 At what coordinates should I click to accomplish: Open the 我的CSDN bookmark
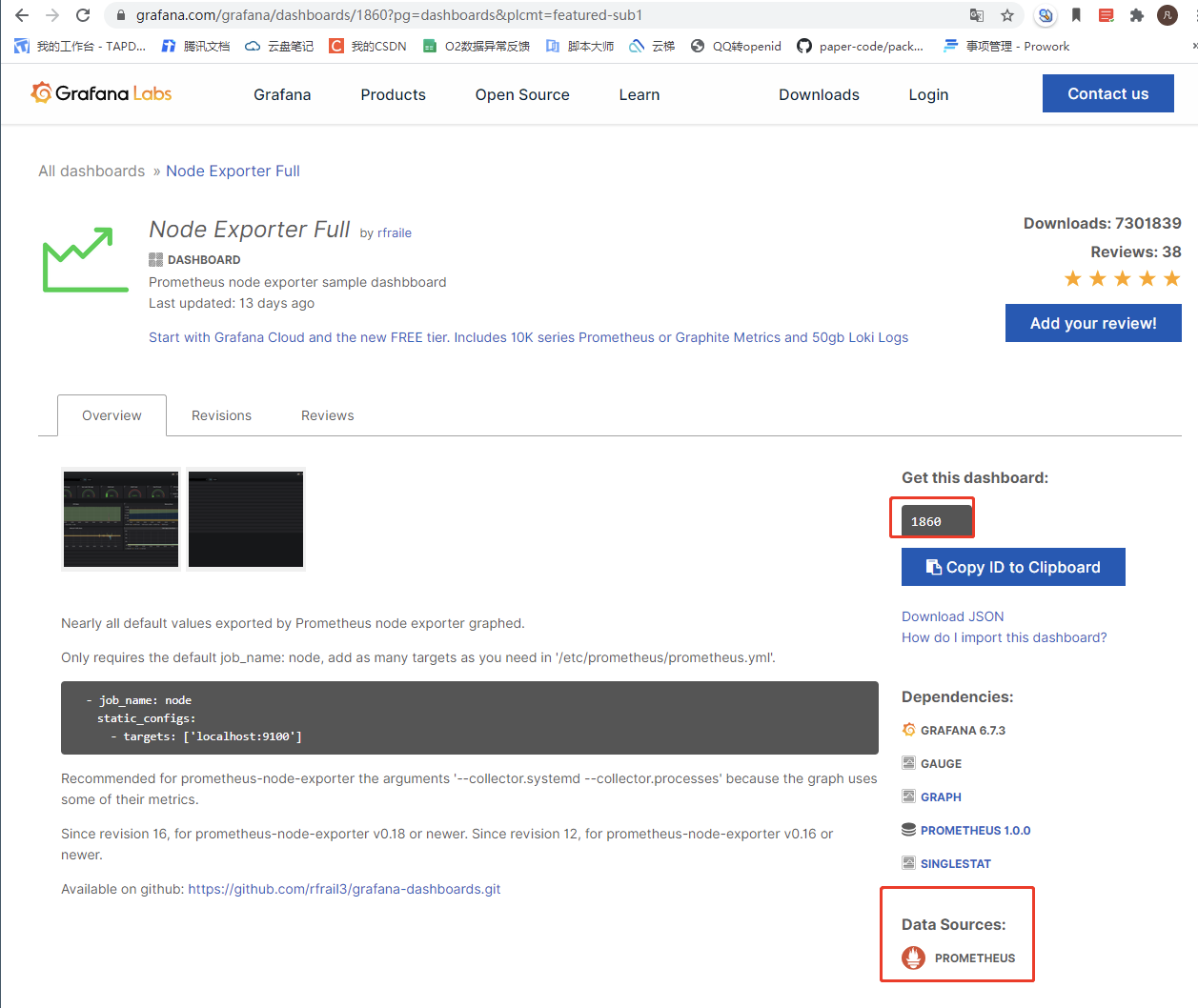[x=368, y=46]
